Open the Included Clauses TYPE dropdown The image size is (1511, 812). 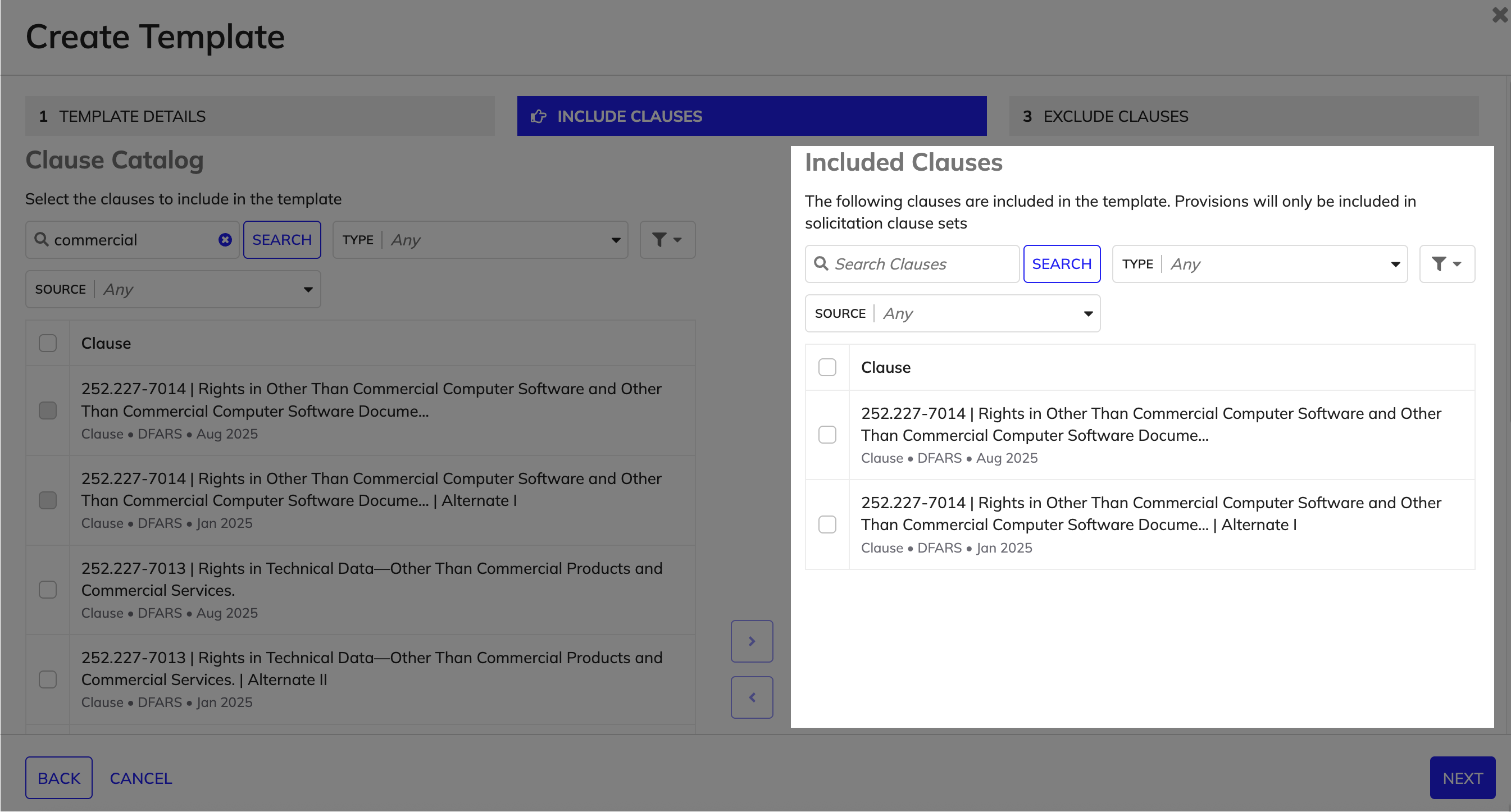1260,264
